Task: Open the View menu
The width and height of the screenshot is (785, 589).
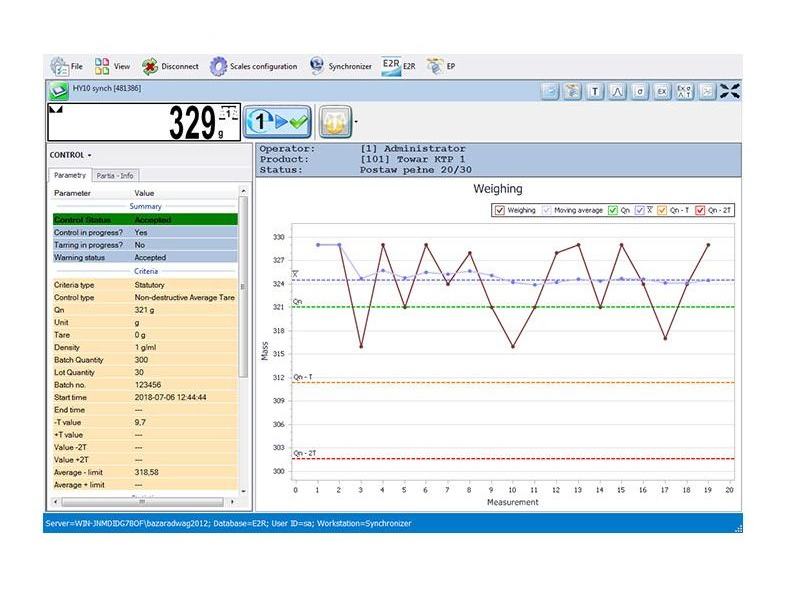Action: pyautogui.click(x=112, y=66)
